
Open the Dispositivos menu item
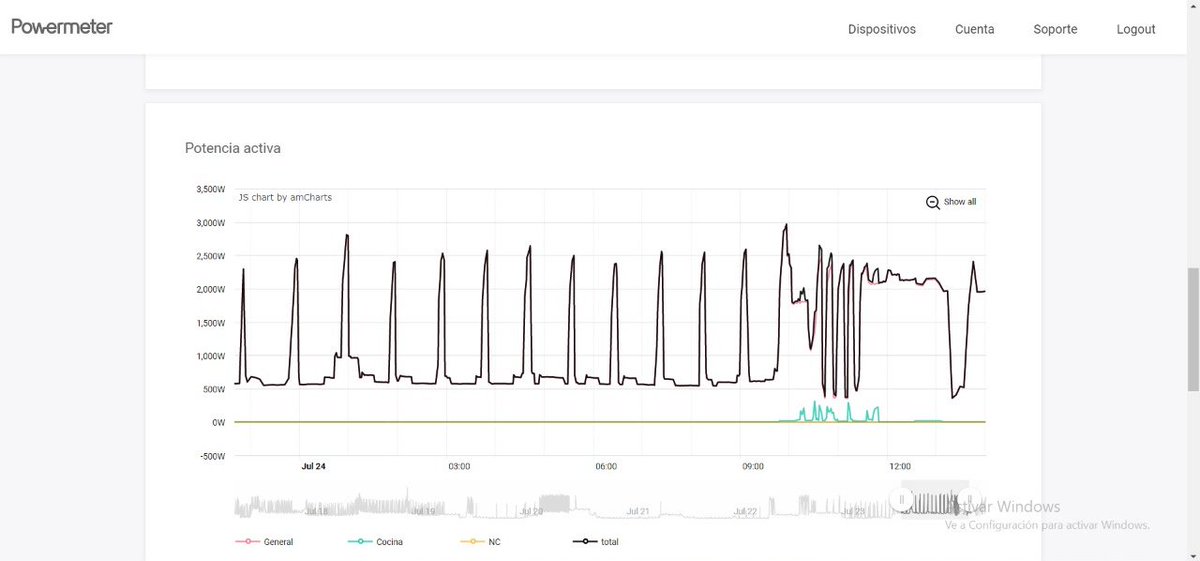point(882,30)
